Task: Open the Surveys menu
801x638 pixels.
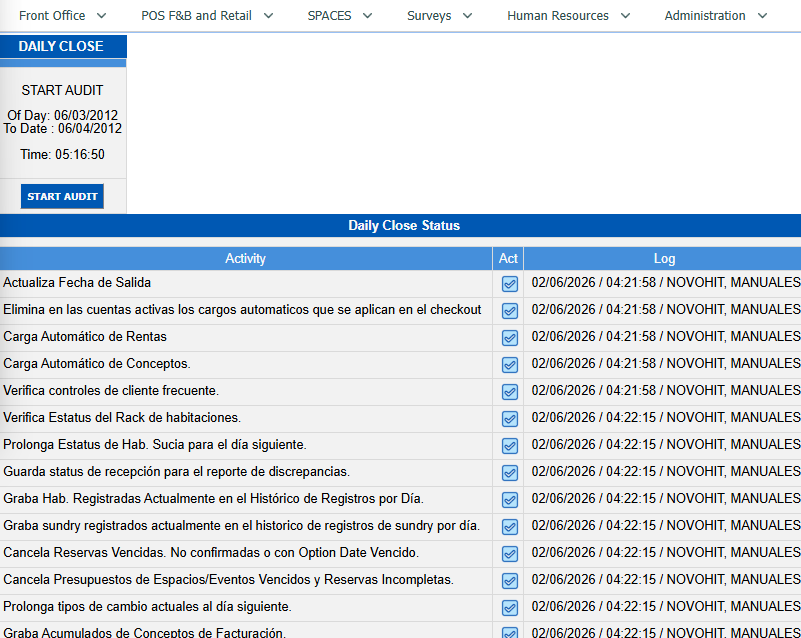Action: tap(439, 16)
